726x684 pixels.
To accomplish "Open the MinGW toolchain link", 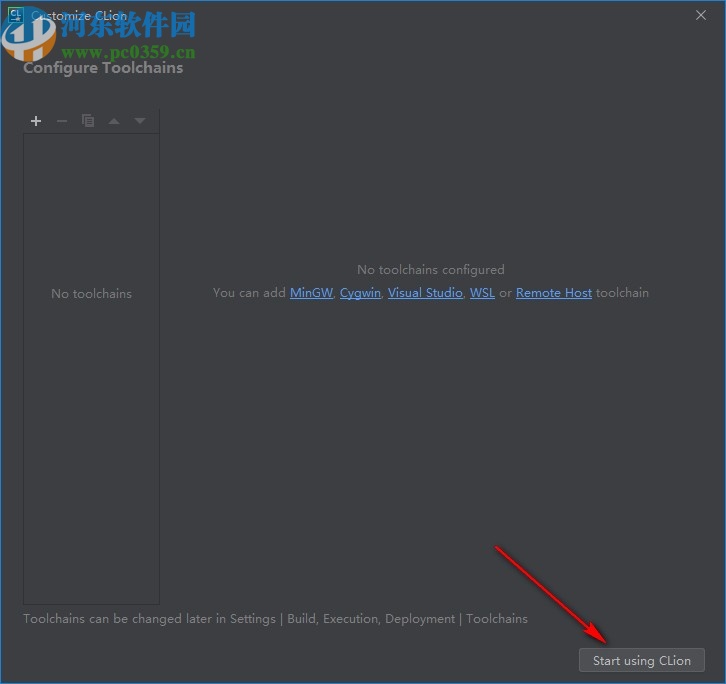I will (x=311, y=293).
